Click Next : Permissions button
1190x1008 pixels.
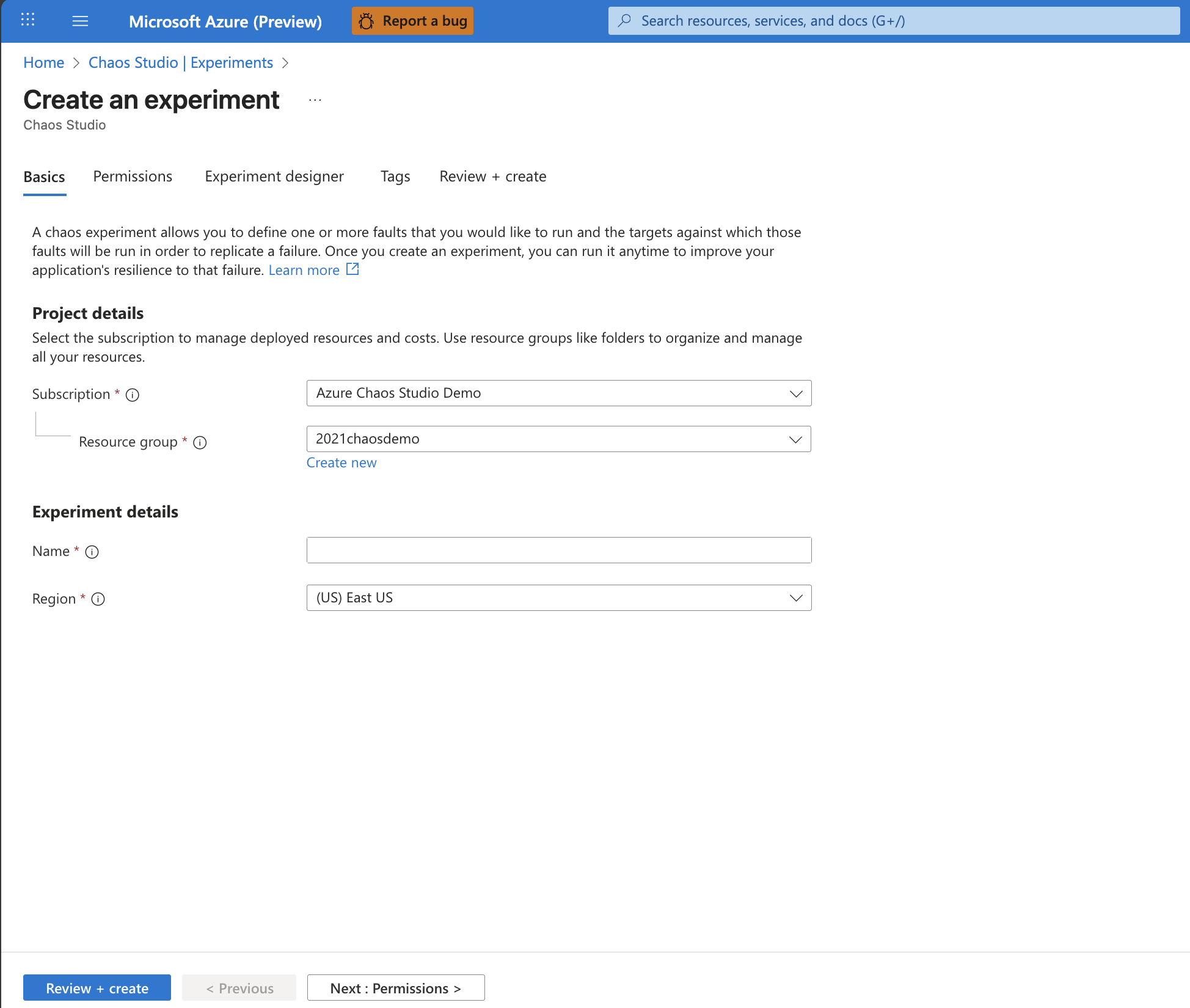(396, 988)
